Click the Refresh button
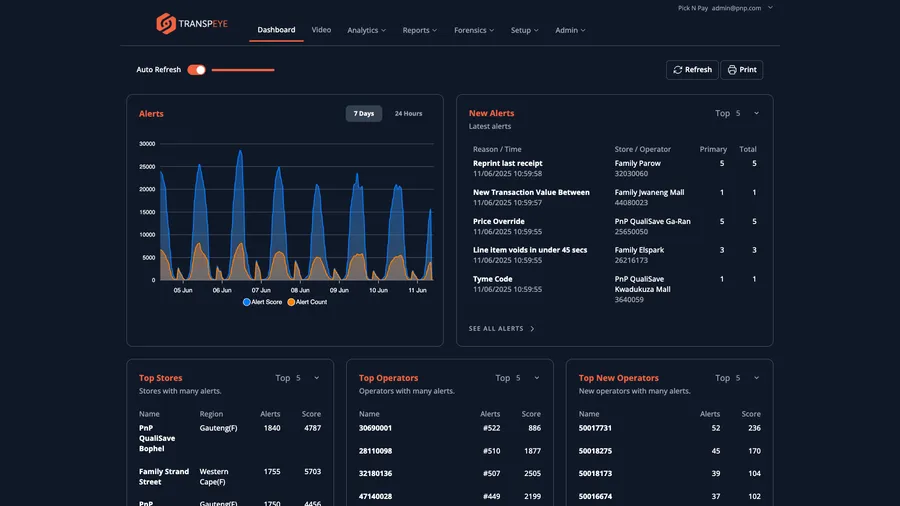Viewport: 900px width, 506px height. coord(692,70)
